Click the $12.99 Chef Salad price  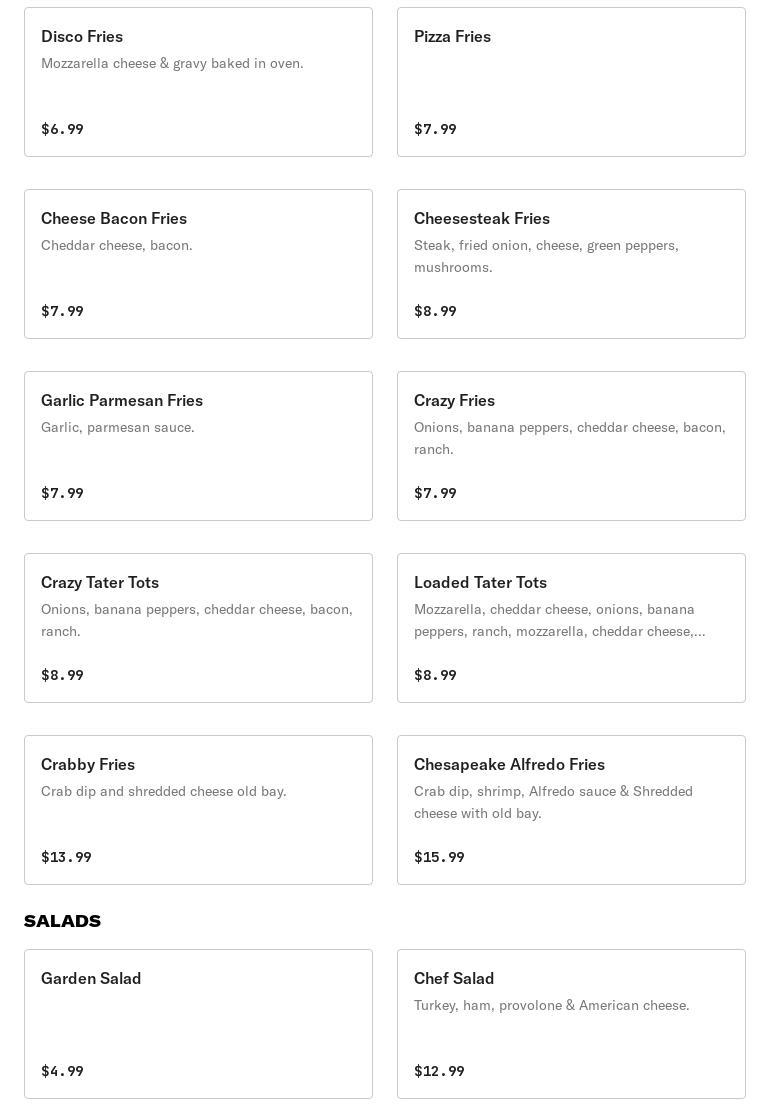click(439, 1071)
